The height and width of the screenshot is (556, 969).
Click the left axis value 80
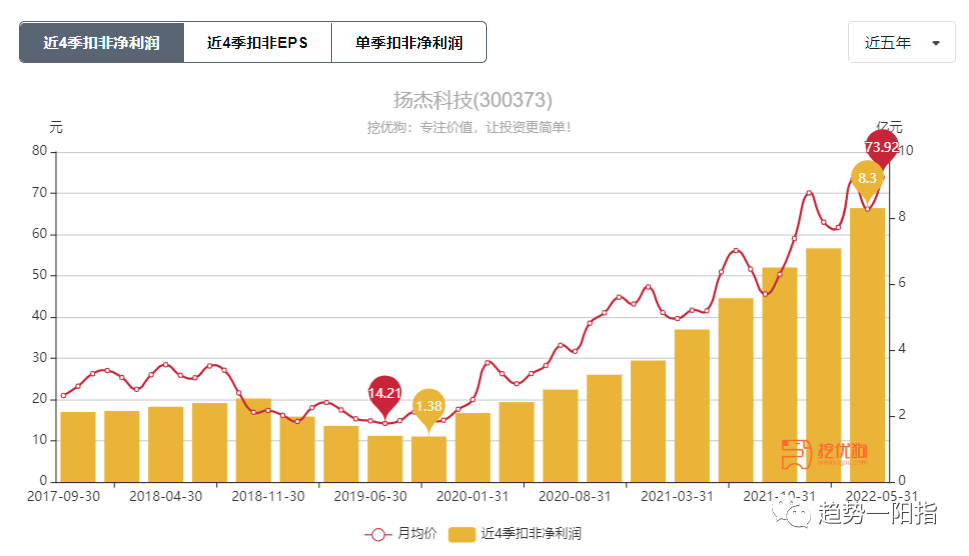[x=40, y=151]
